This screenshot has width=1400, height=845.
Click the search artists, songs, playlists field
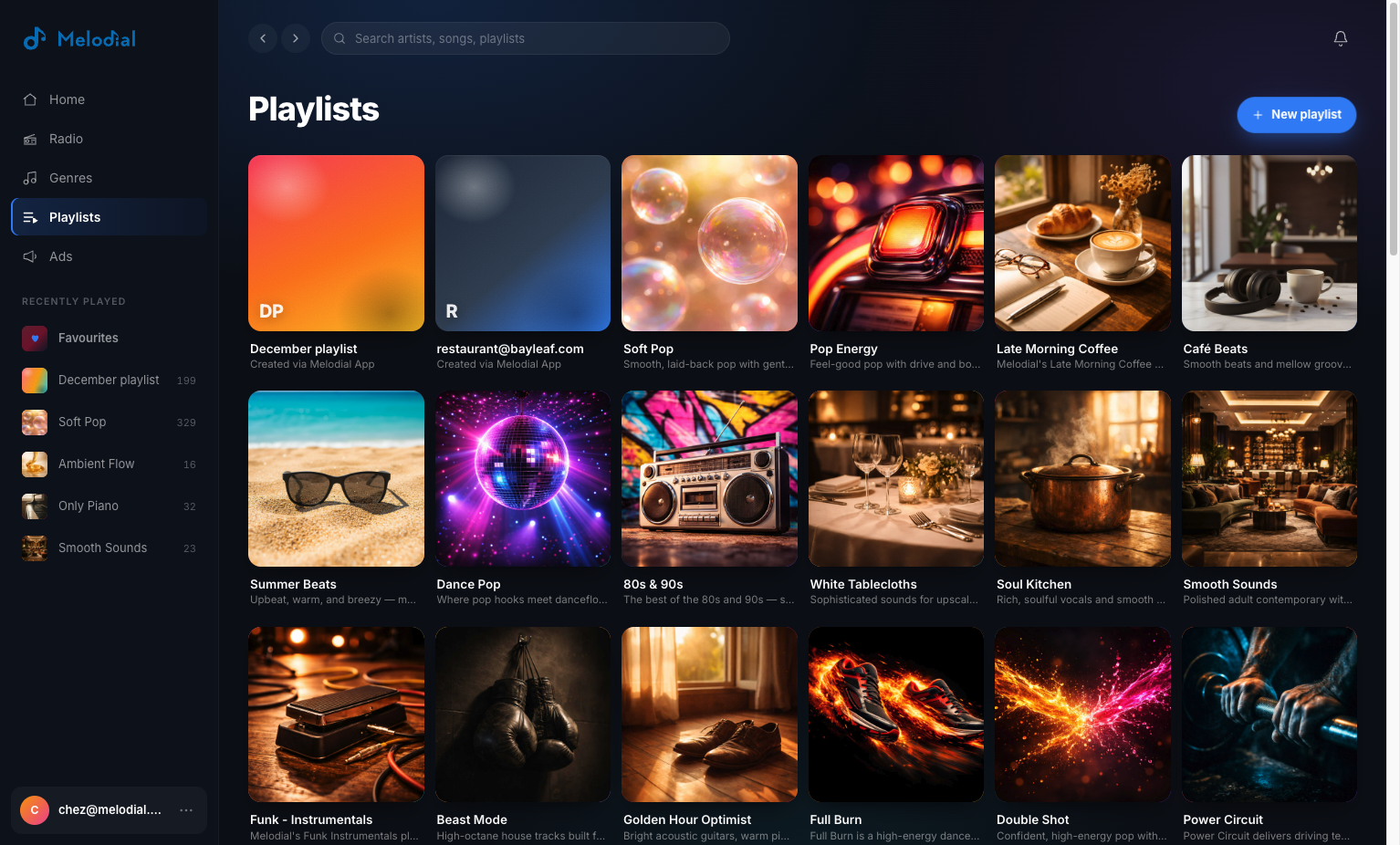526,38
